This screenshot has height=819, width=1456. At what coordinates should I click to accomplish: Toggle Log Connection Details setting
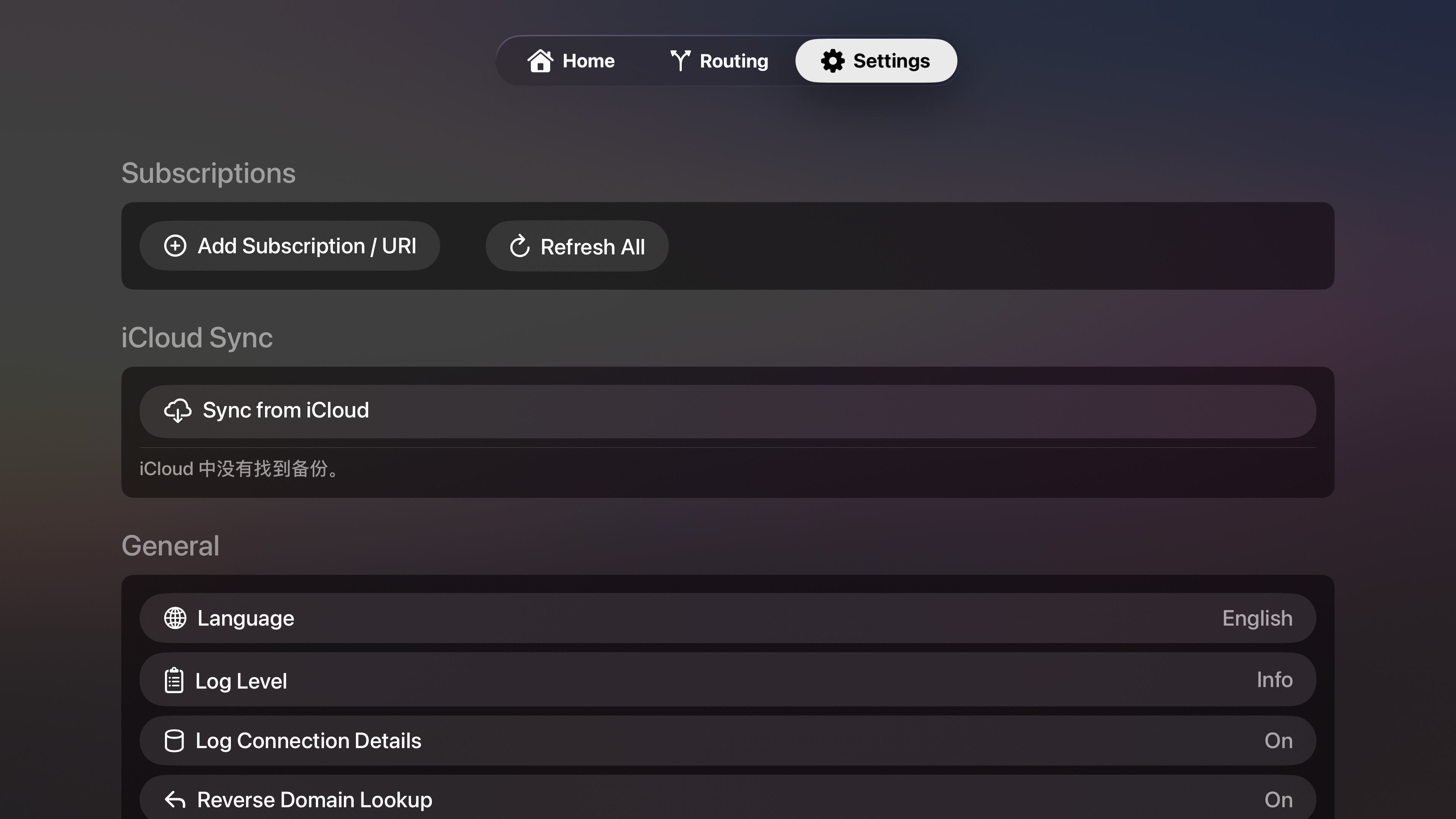pyautogui.click(x=728, y=741)
